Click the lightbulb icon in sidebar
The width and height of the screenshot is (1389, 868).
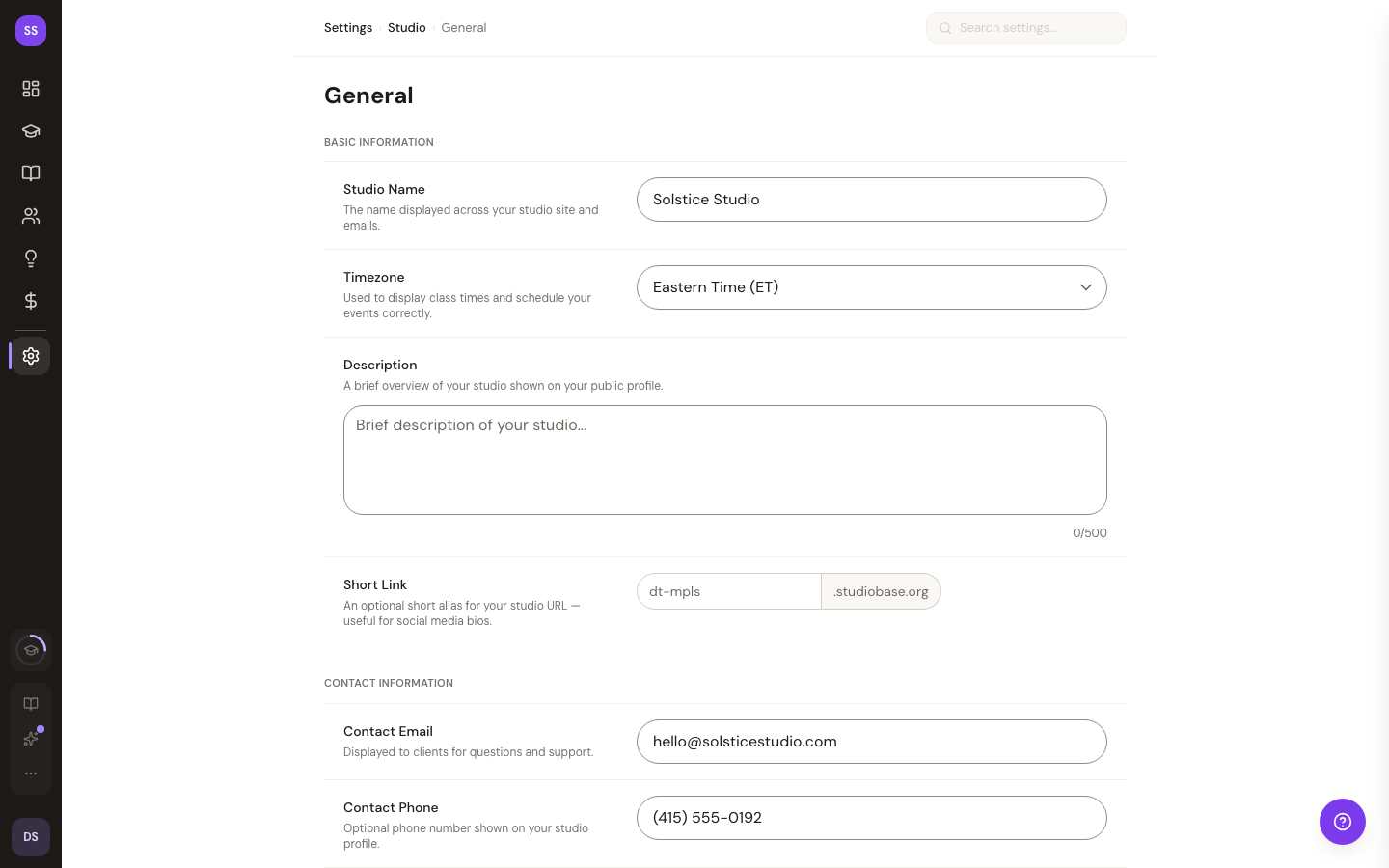(31, 258)
